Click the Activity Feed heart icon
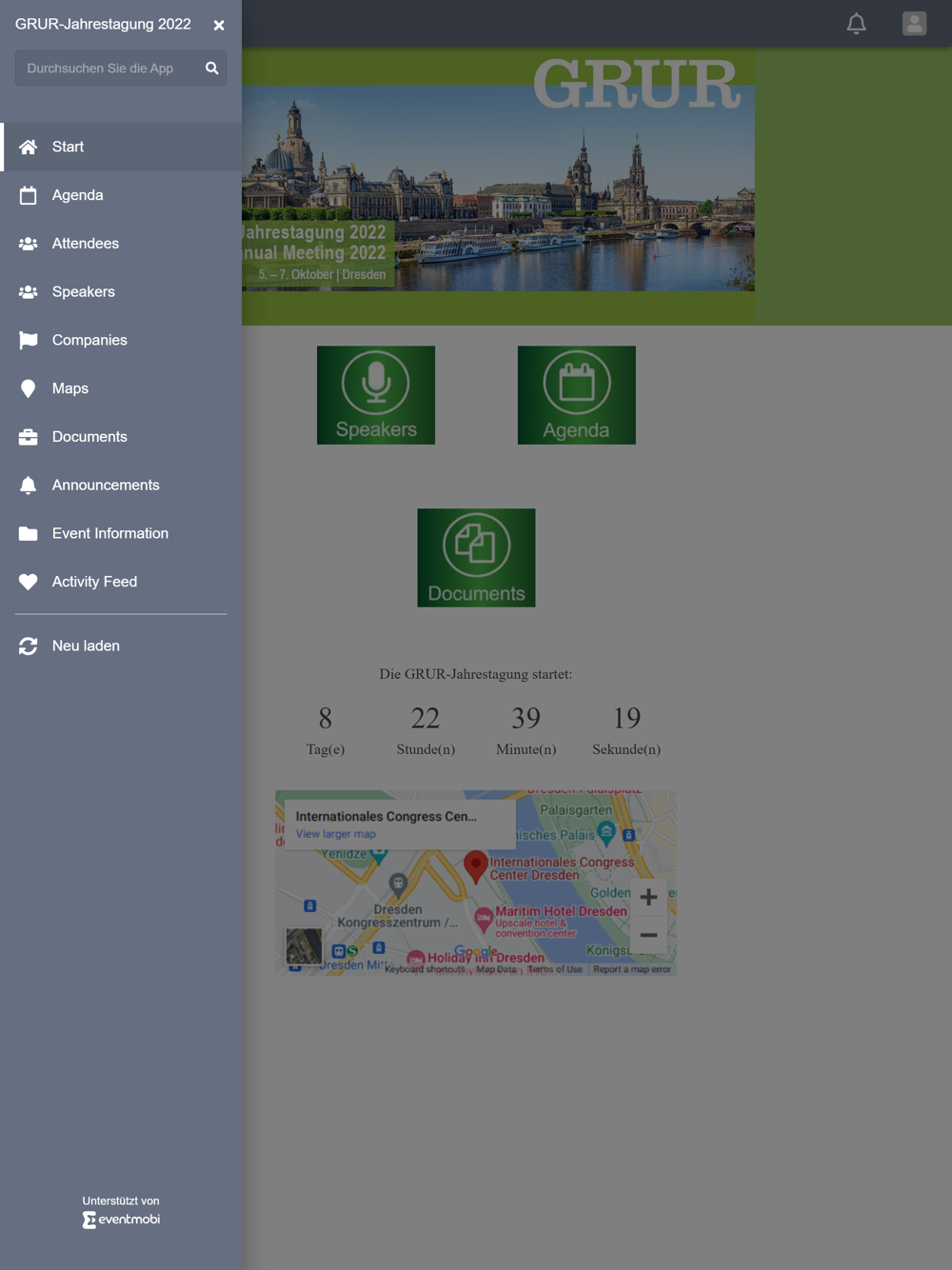The width and height of the screenshot is (952, 1270). (x=29, y=582)
